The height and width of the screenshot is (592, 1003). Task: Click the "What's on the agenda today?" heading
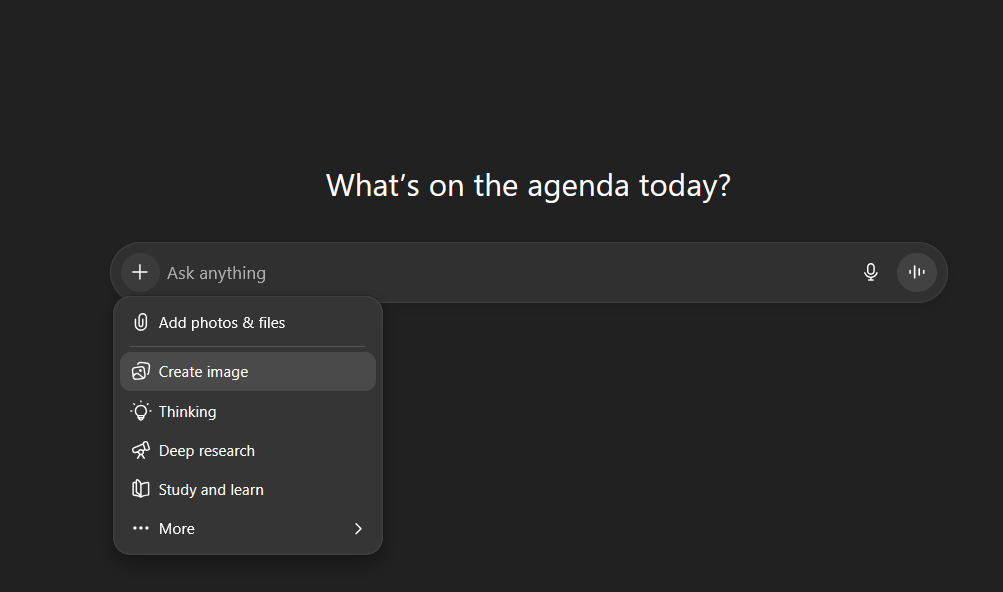click(528, 185)
